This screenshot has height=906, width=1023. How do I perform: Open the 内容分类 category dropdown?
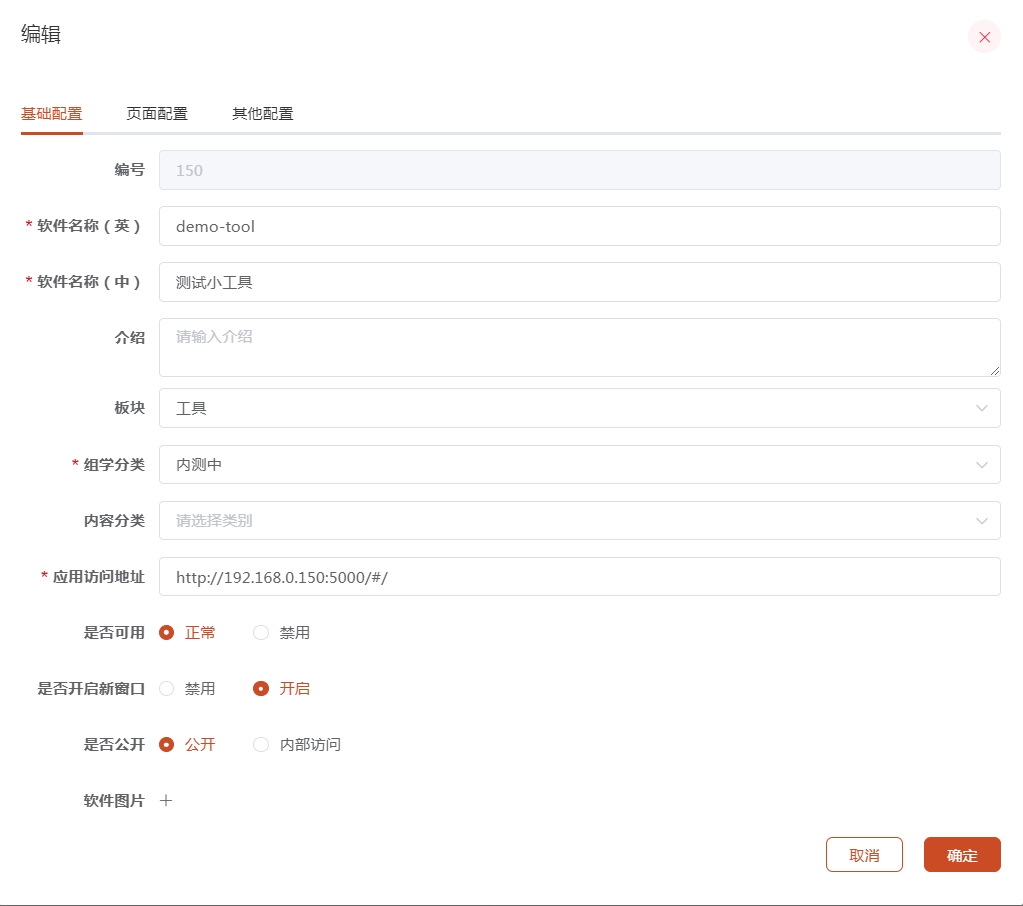(580, 520)
